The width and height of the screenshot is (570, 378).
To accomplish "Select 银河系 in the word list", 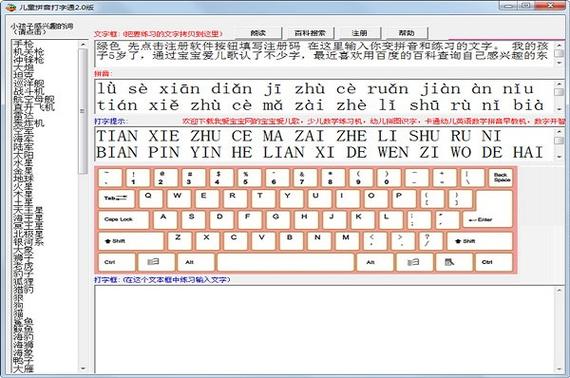I will click(x=28, y=242).
